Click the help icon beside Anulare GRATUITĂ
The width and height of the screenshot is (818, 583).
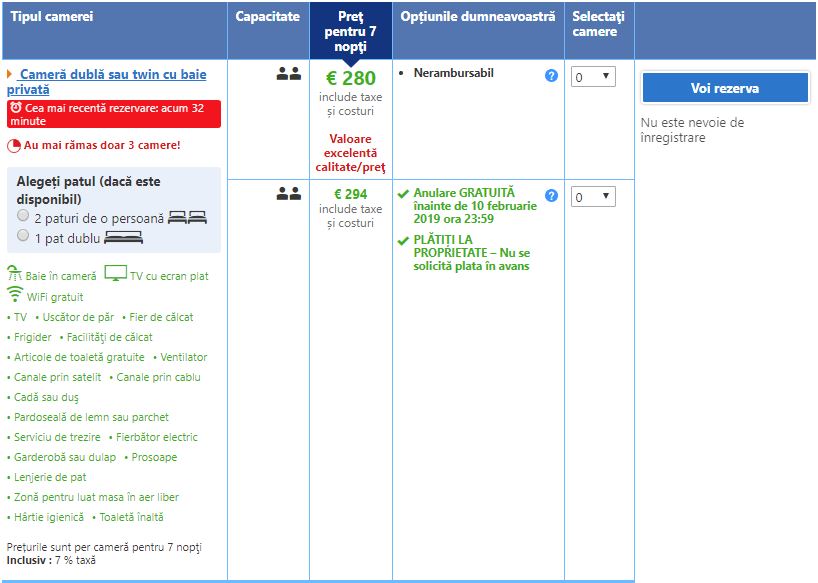551,196
